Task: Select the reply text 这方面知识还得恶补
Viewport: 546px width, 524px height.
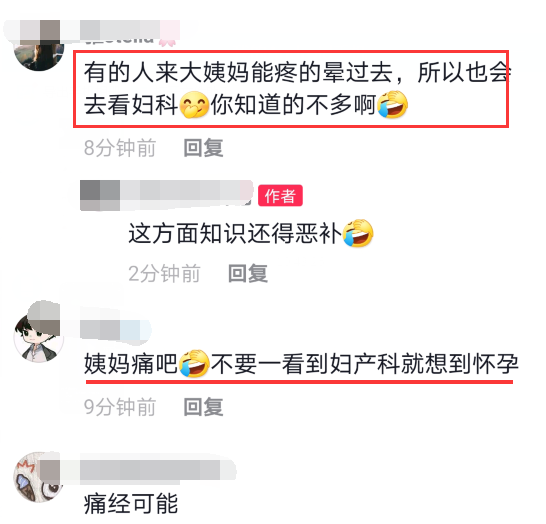Action: click(x=235, y=233)
